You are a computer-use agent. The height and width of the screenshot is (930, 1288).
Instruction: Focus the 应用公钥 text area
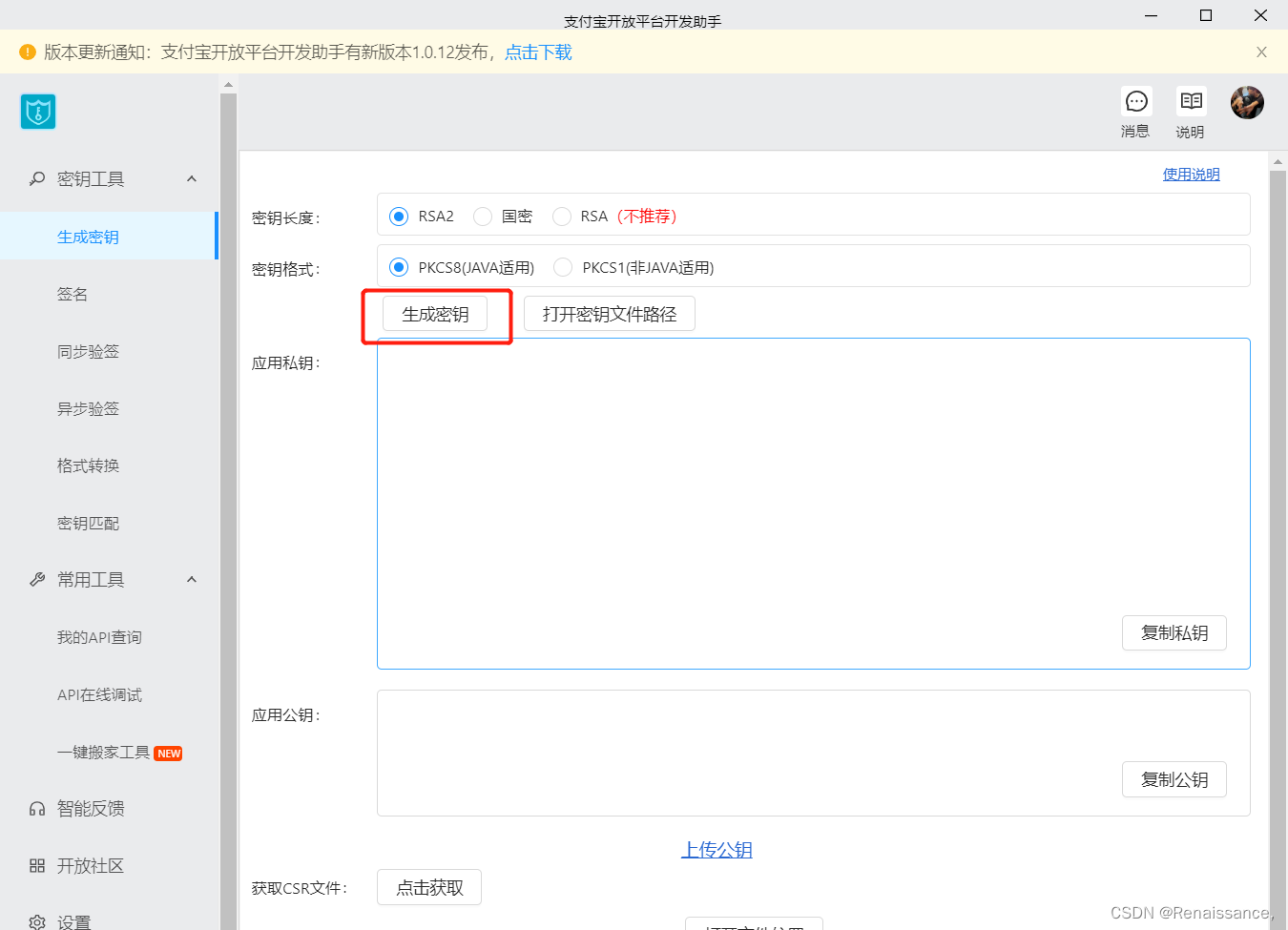(x=814, y=753)
